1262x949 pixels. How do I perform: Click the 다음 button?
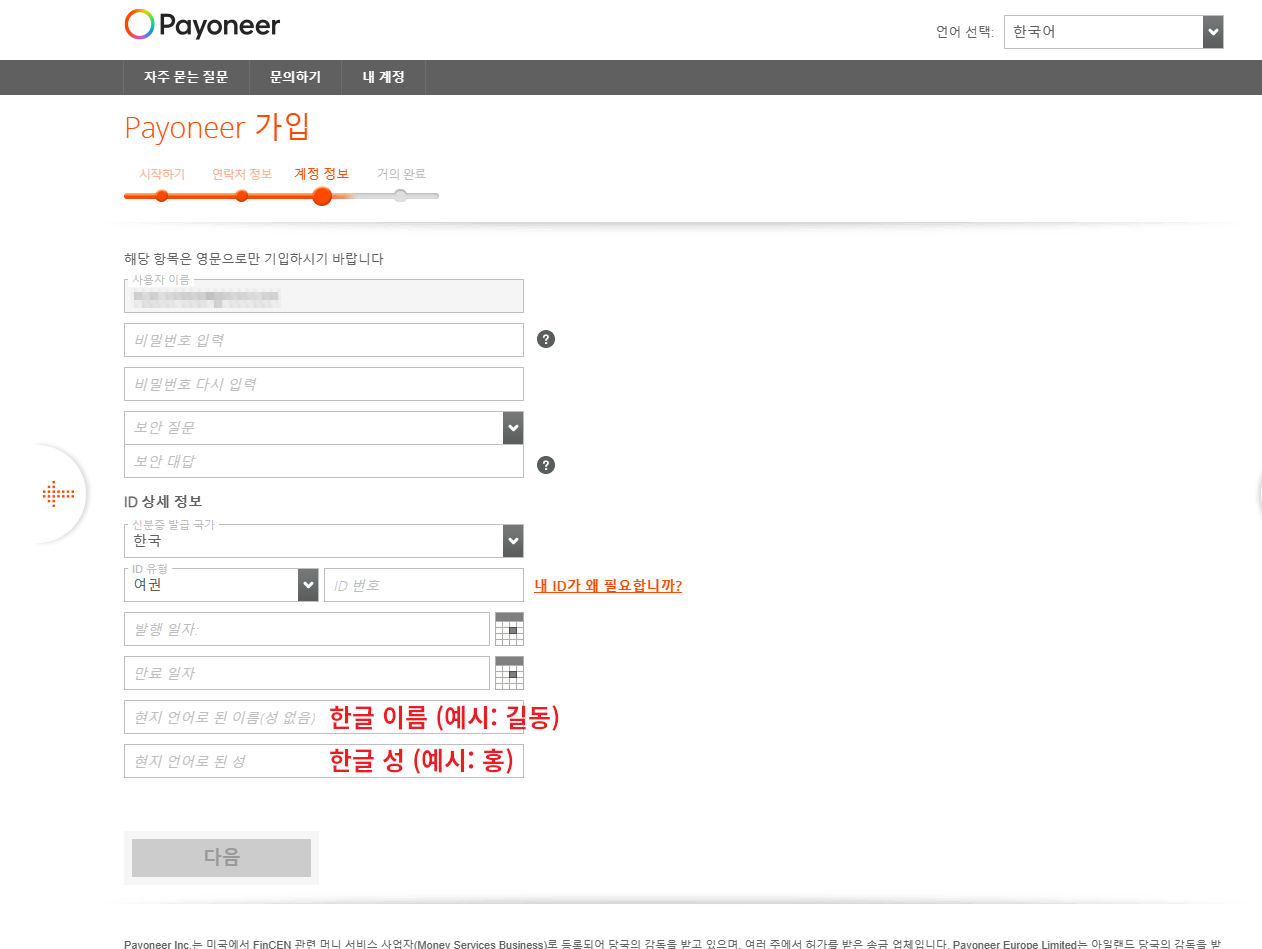tap(221, 858)
